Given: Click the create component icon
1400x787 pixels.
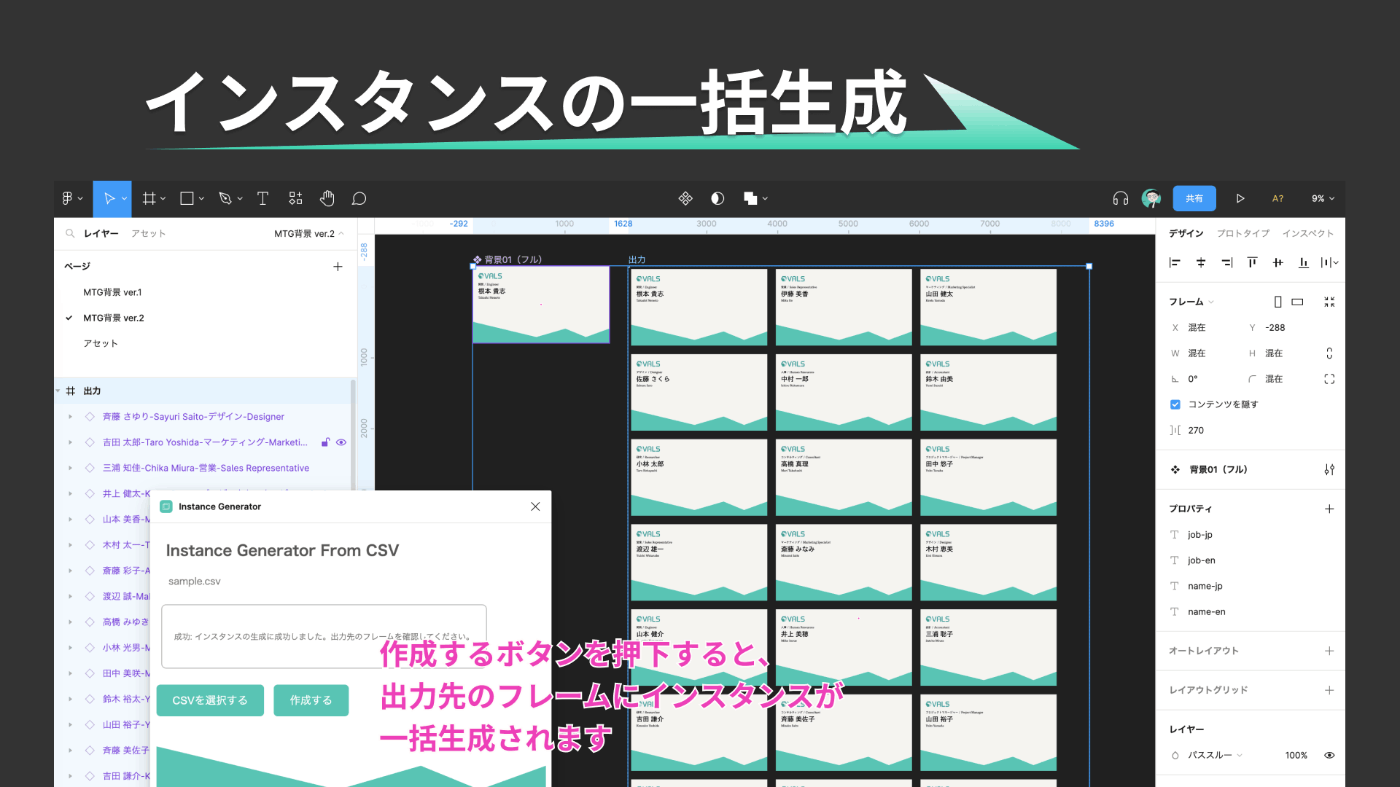Looking at the screenshot, I should (x=686, y=199).
